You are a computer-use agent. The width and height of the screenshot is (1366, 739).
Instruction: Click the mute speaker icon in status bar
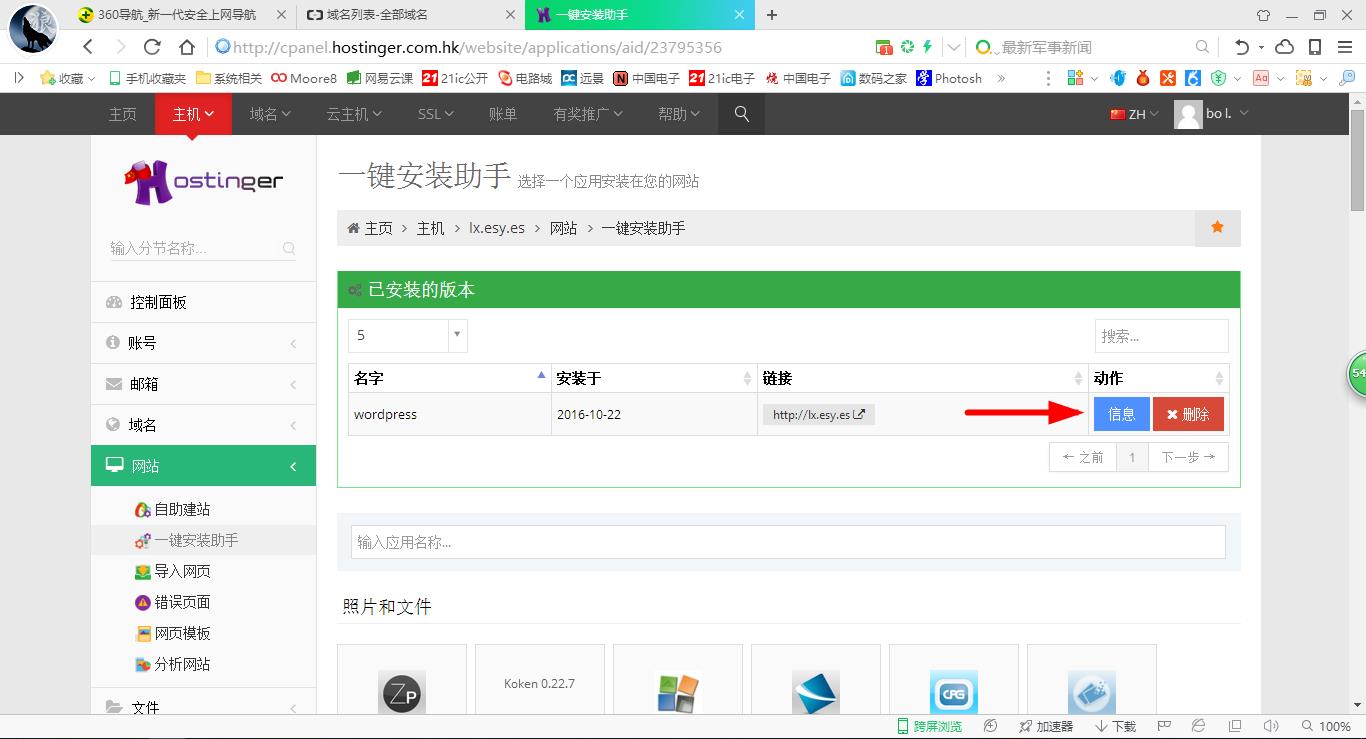click(1270, 726)
